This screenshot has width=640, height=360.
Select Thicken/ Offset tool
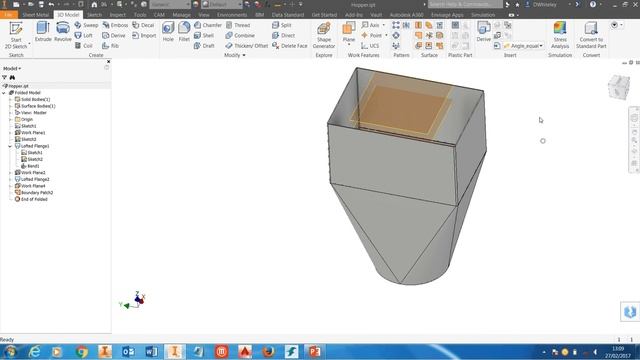coord(247,46)
